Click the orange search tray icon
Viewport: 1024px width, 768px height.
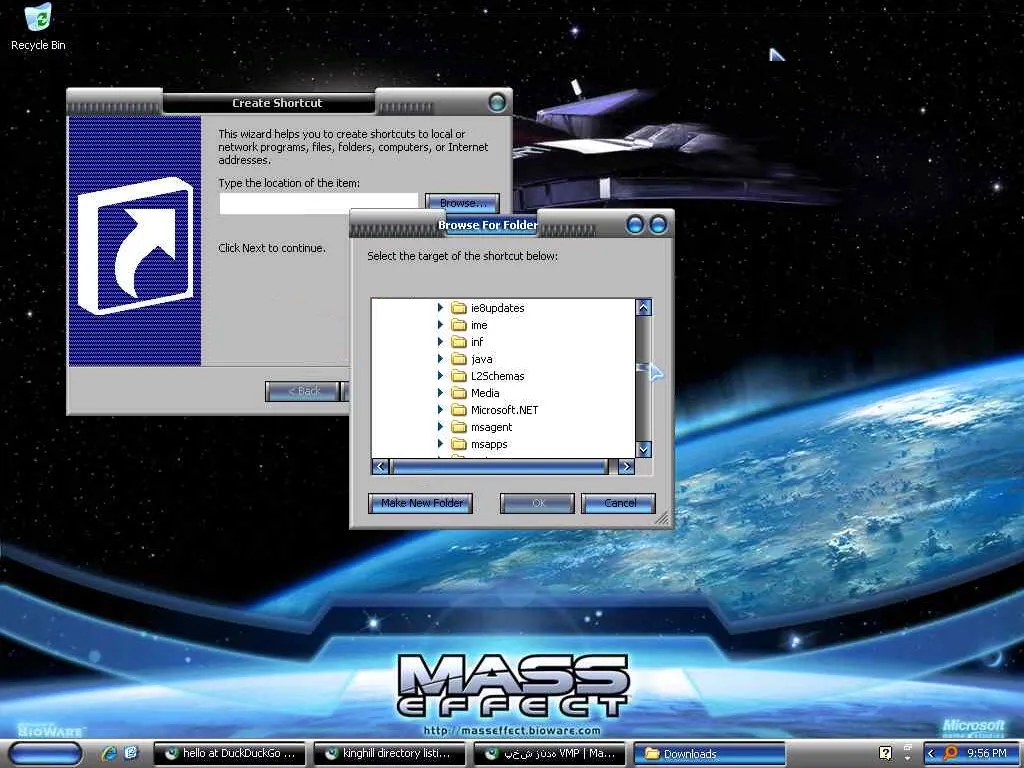coord(950,753)
